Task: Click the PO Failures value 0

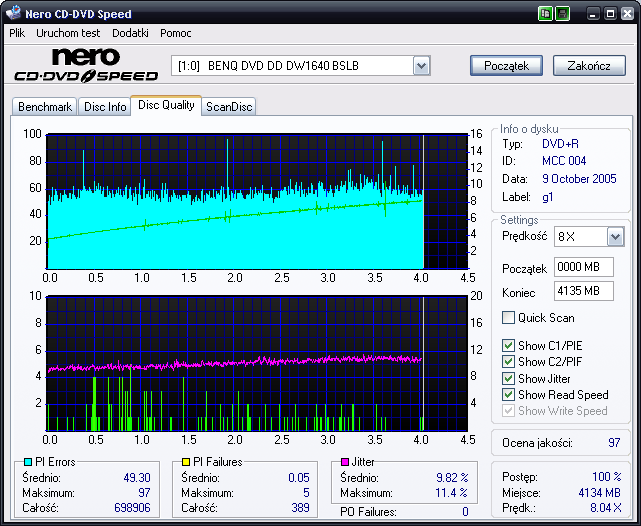Action: click(x=465, y=512)
